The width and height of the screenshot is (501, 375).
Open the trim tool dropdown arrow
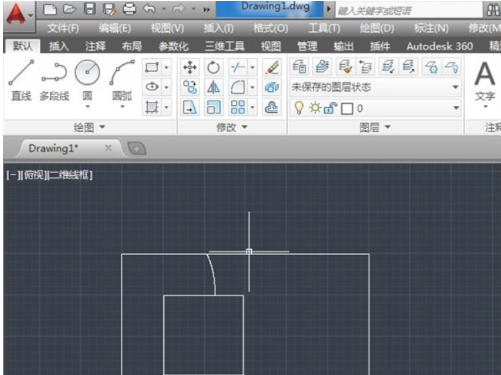(x=252, y=68)
